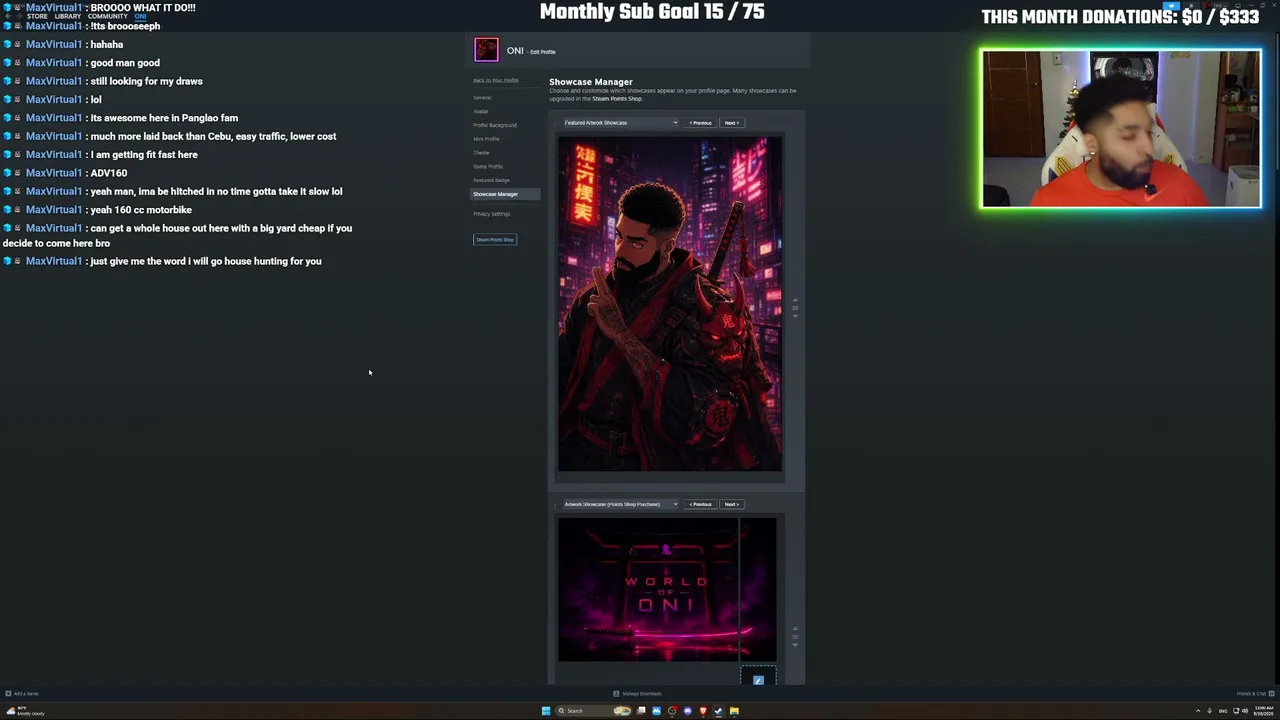Open the Steam app in the taskbar
Screen dimensions: 1280x720
718,711
